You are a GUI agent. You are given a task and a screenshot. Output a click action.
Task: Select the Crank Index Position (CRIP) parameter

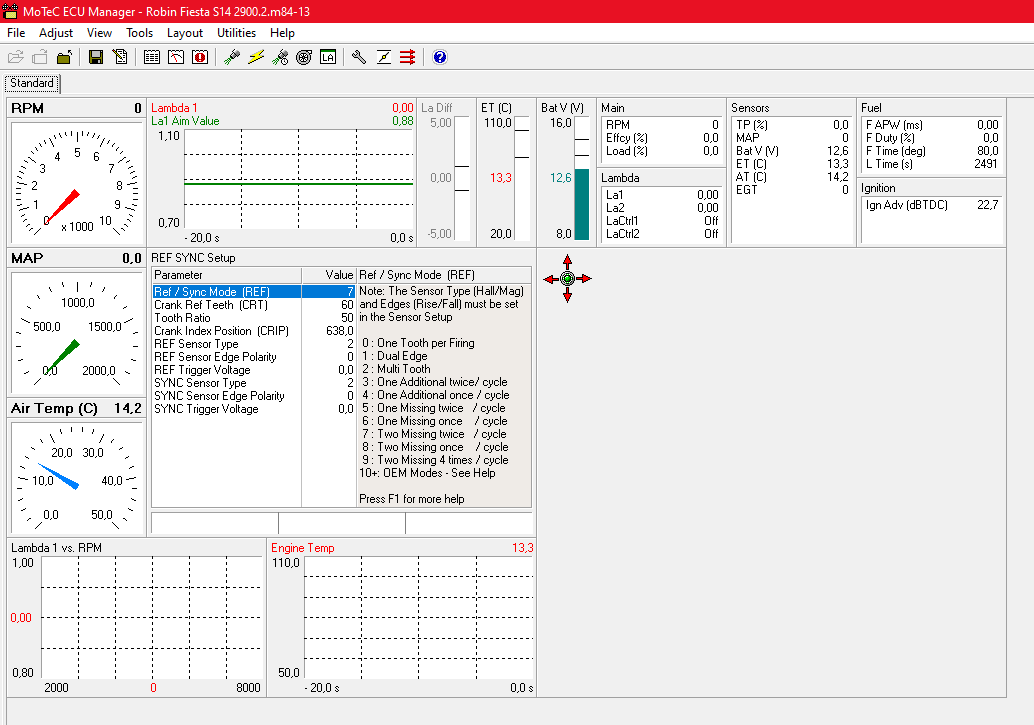tap(254, 331)
